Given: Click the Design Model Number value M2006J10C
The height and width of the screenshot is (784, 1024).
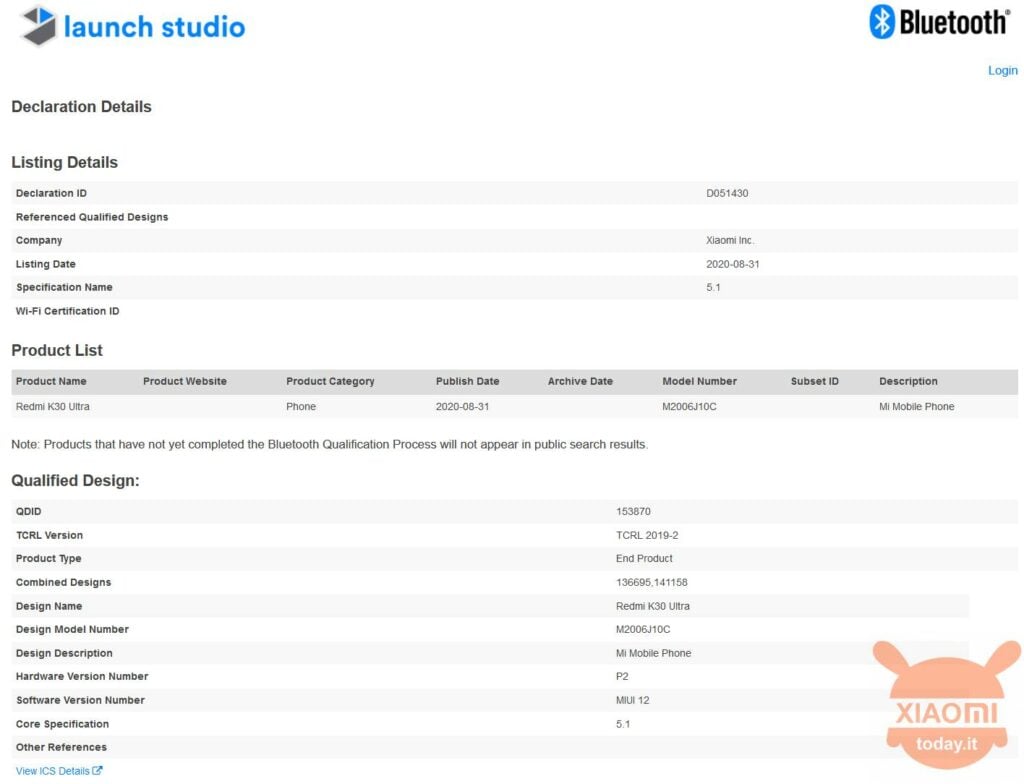Looking at the screenshot, I should 643,629.
